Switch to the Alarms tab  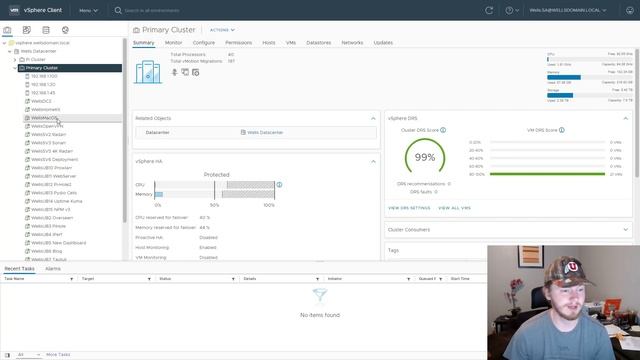pyautogui.click(x=53, y=269)
